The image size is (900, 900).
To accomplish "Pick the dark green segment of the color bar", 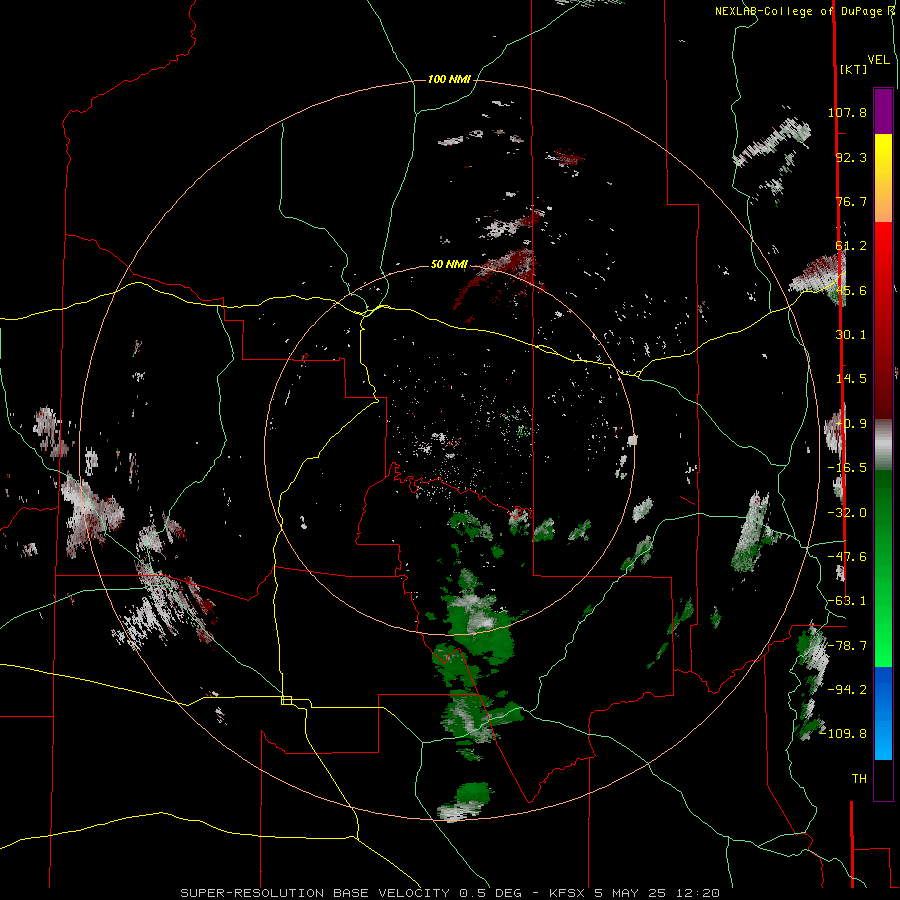I will click(x=883, y=517).
